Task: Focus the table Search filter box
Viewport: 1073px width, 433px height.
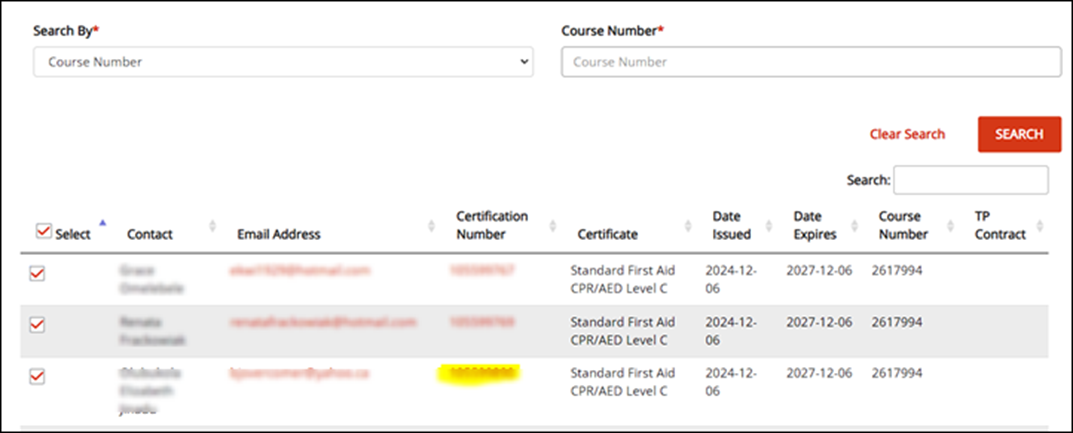Action: pyautogui.click(x=970, y=180)
